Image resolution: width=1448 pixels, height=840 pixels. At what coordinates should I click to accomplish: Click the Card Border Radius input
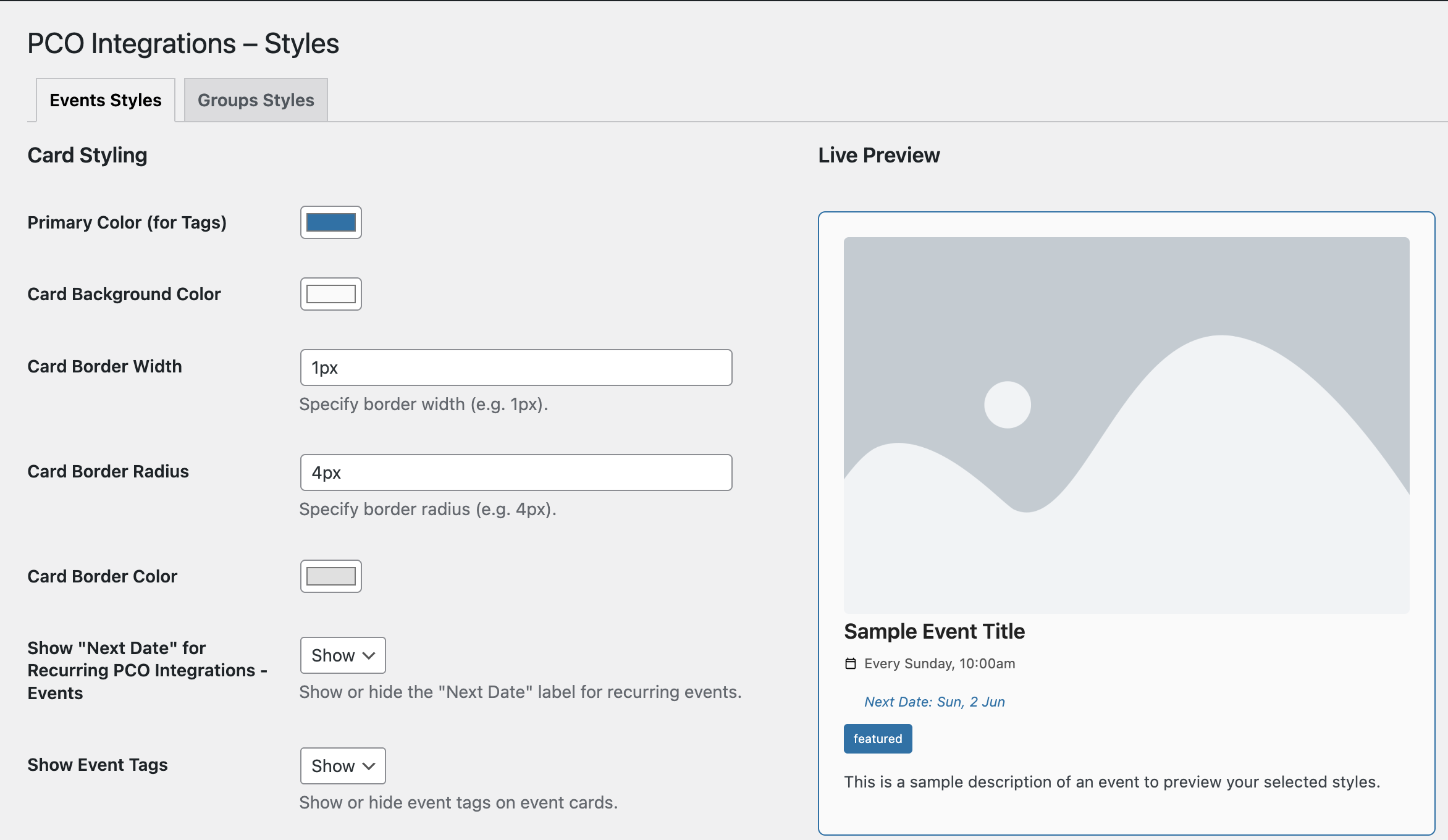pyautogui.click(x=516, y=472)
